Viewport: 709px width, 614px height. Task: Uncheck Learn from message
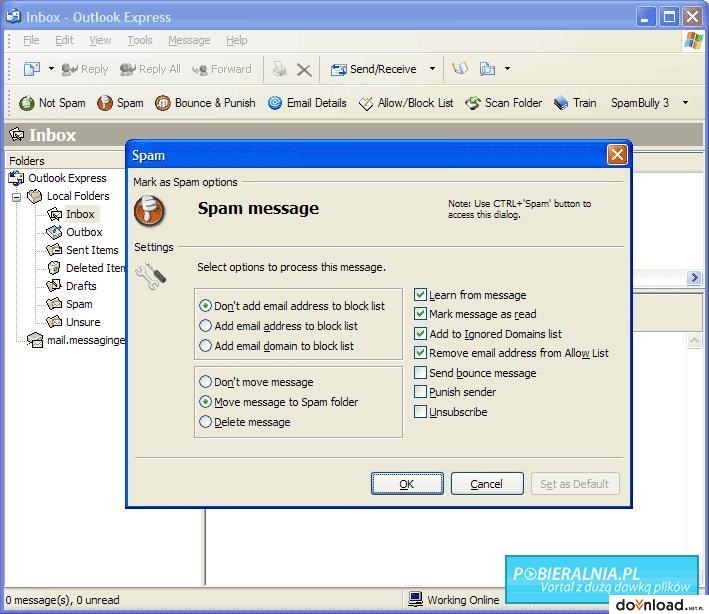pyautogui.click(x=420, y=295)
